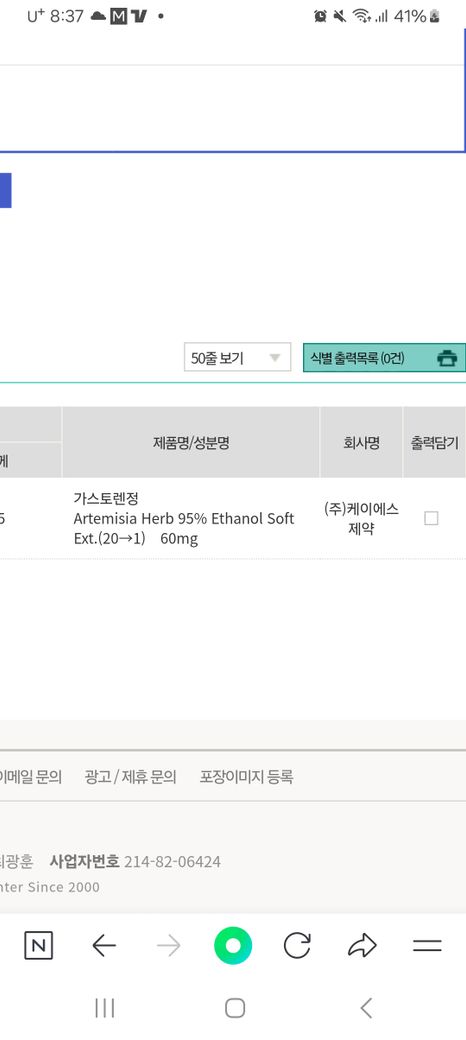The height and width of the screenshot is (1040, 466).
Task: Open the 가스토렌정 product name
Action: click(x=105, y=498)
